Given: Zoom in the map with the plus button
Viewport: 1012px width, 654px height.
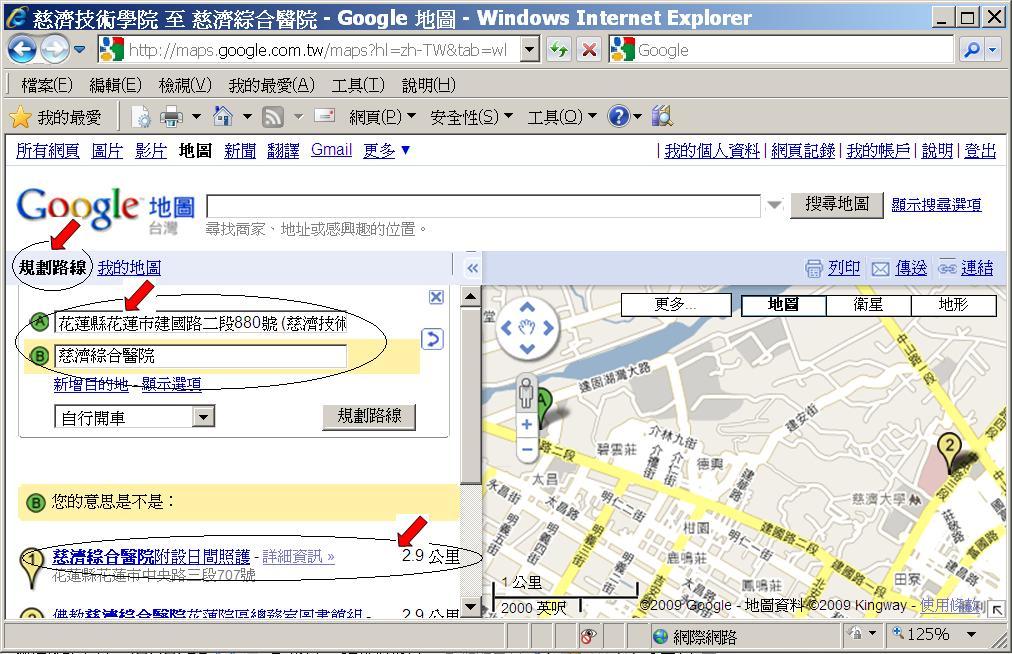Looking at the screenshot, I should click(x=527, y=424).
